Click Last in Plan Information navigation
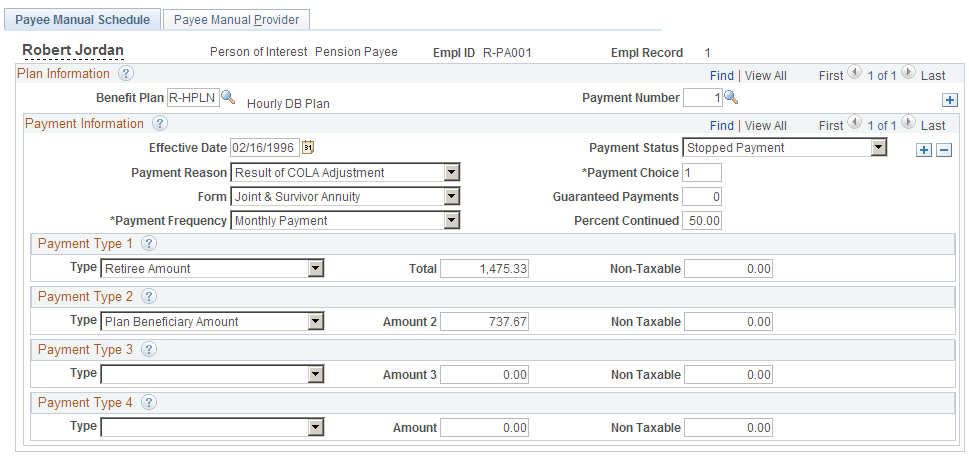The image size is (969, 458). [x=933, y=75]
